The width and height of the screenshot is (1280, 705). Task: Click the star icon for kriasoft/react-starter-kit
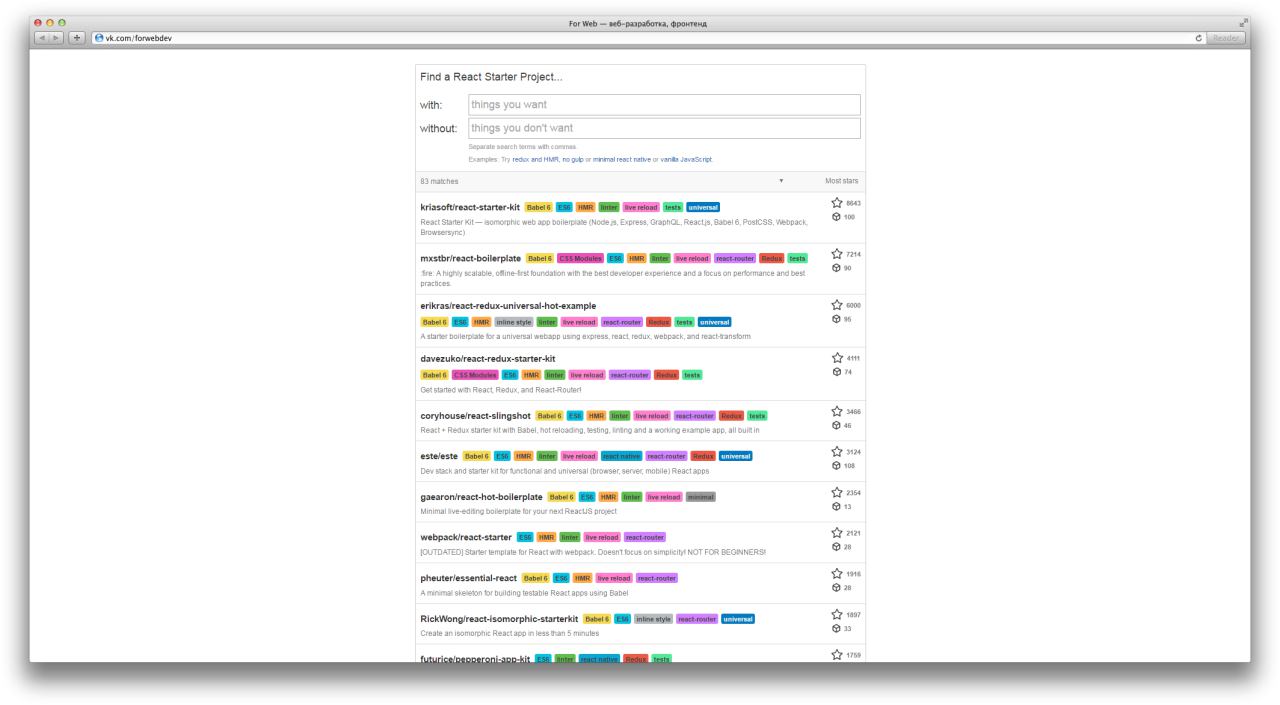pos(837,203)
